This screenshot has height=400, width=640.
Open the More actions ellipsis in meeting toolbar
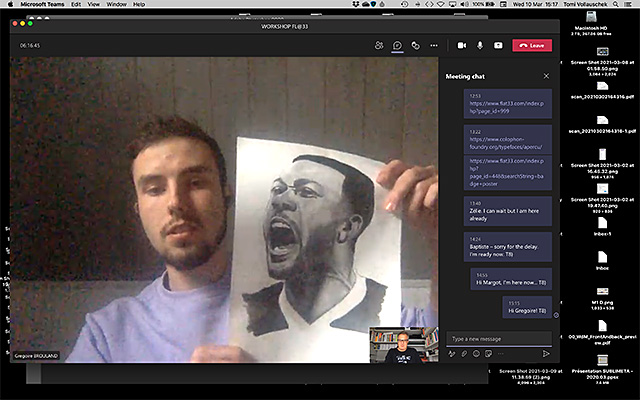tap(434, 45)
